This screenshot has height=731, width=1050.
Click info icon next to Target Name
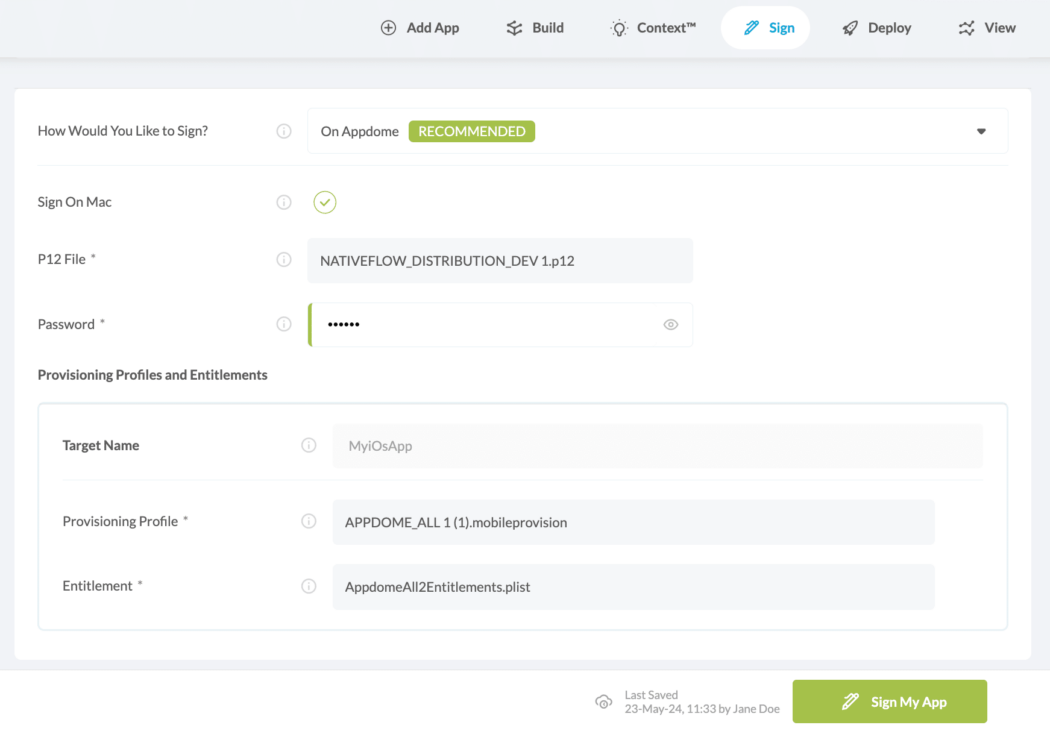(309, 446)
